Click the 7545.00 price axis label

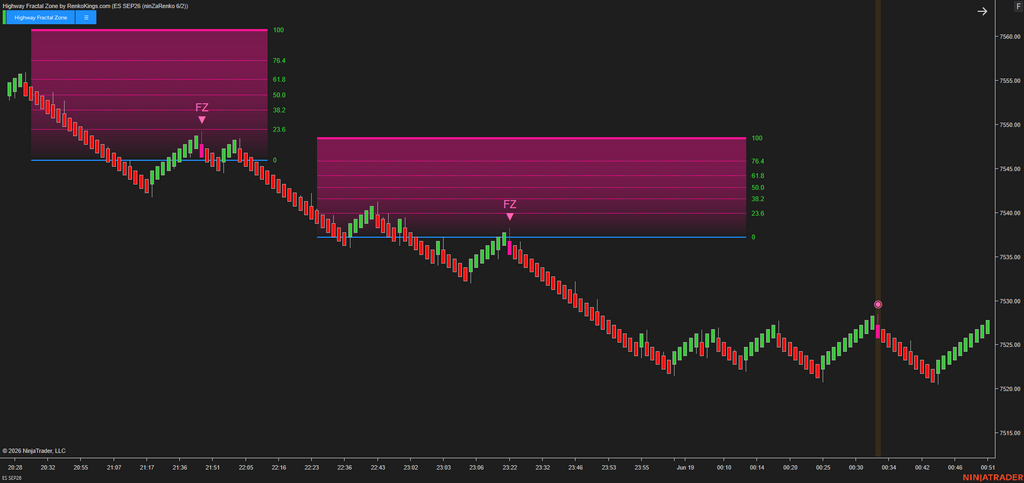click(1010, 169)
